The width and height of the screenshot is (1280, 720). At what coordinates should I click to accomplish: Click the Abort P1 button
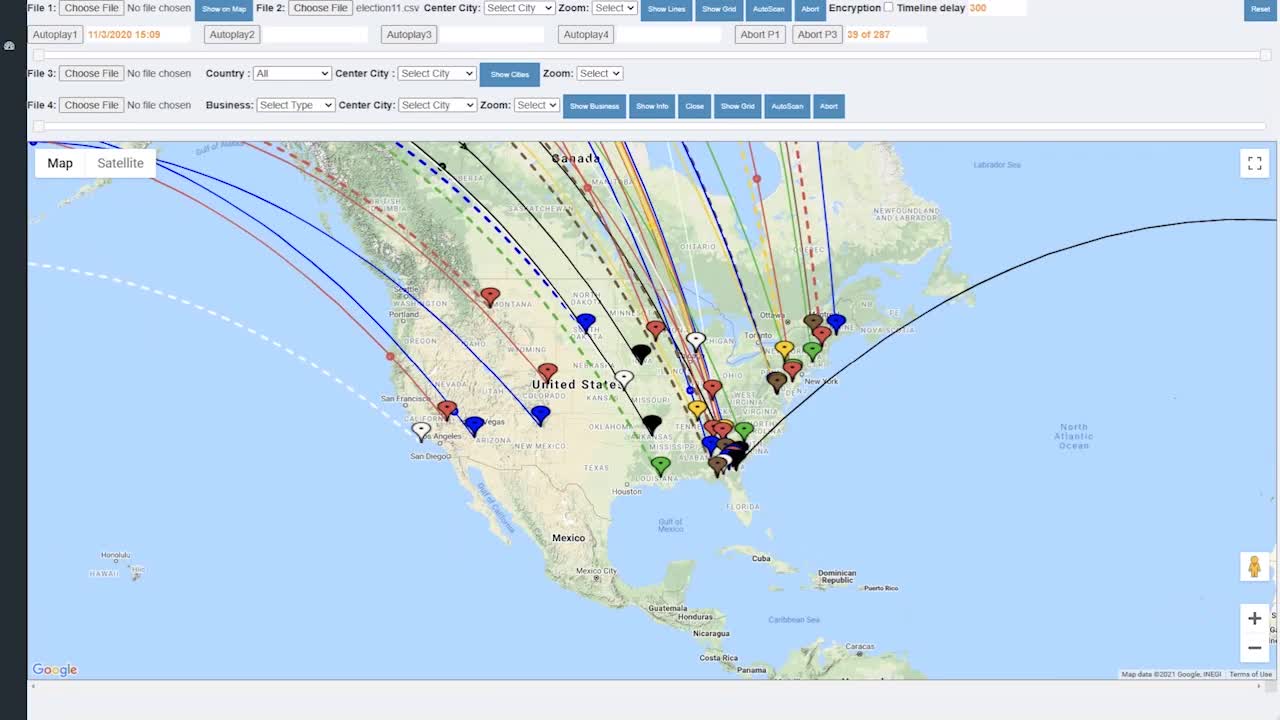760,34
